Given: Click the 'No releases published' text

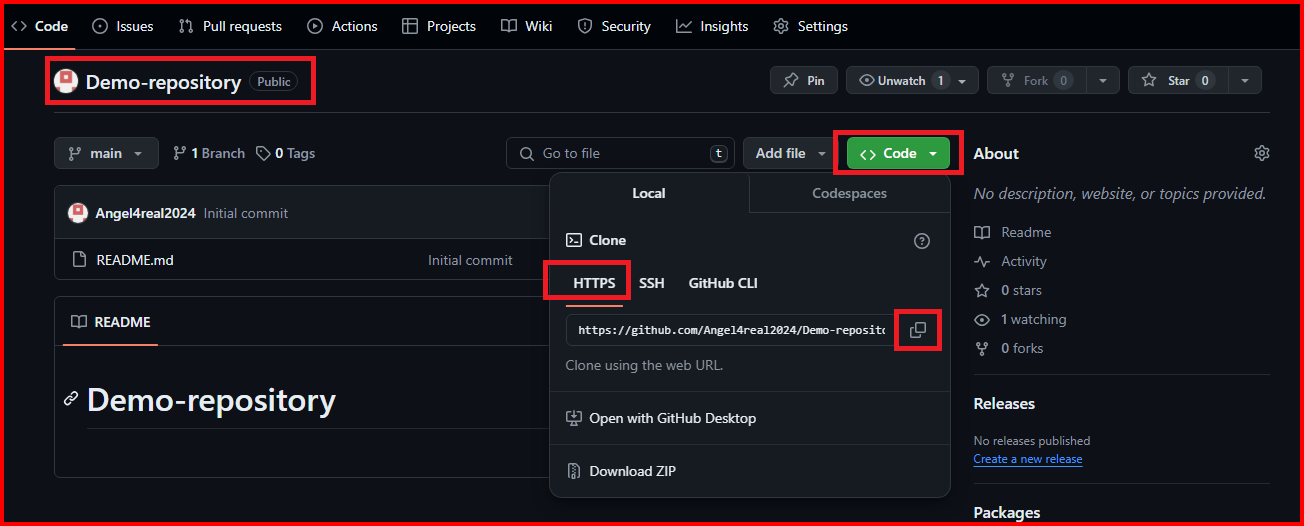Looking at the screenshot, I should pyautogui.click(x=1032, y=441).
